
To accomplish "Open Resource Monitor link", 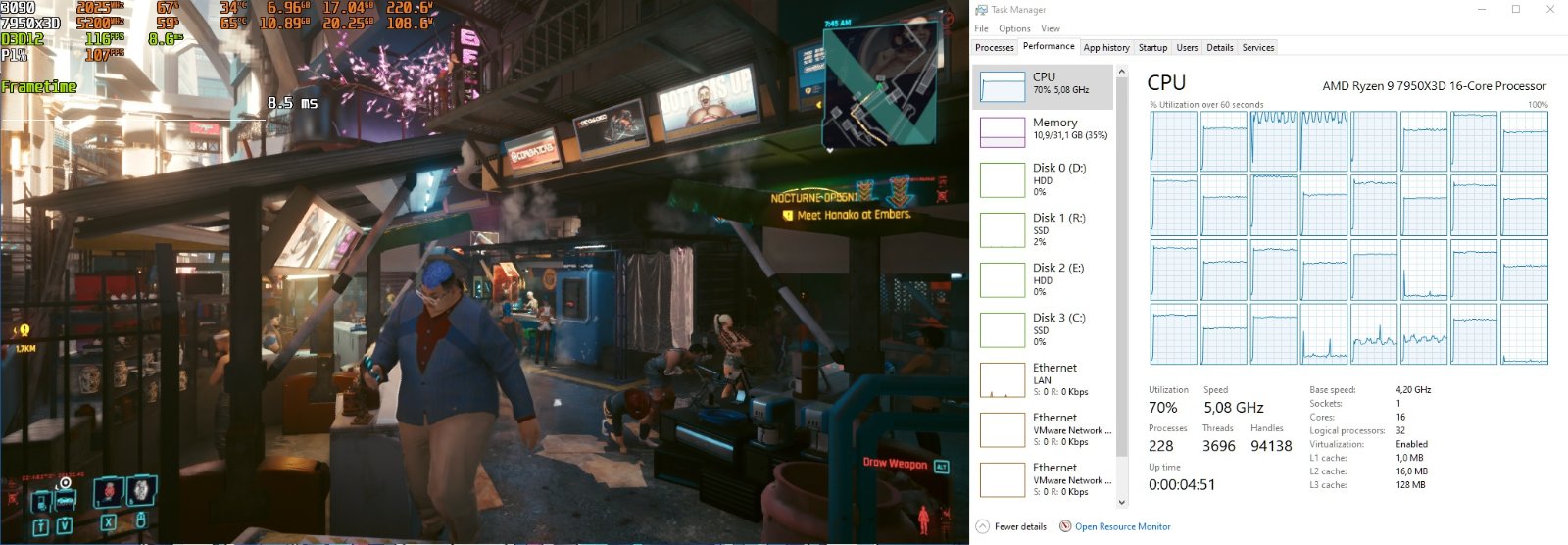I will pyautogui.click(x=1123, y=526).
